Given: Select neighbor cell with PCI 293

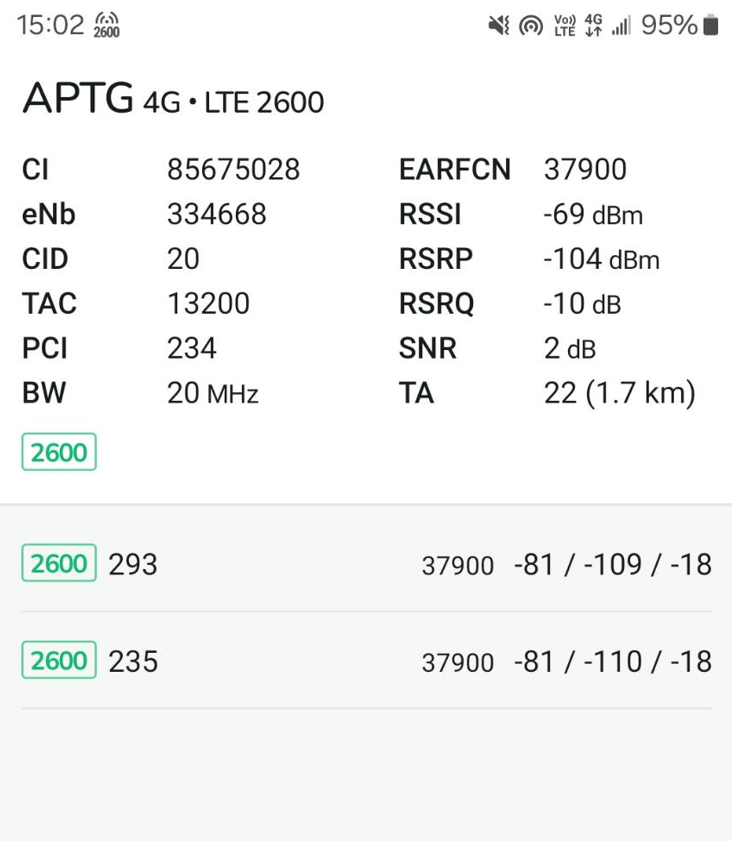Looking at the screenshot, I should pyautogui.click(x=367, y=564).
